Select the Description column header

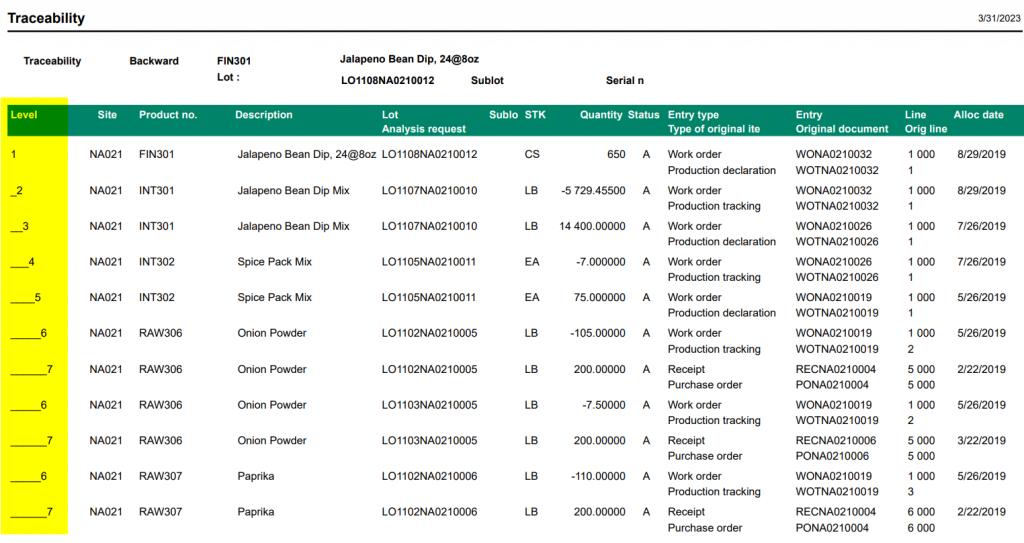point(264,115)
